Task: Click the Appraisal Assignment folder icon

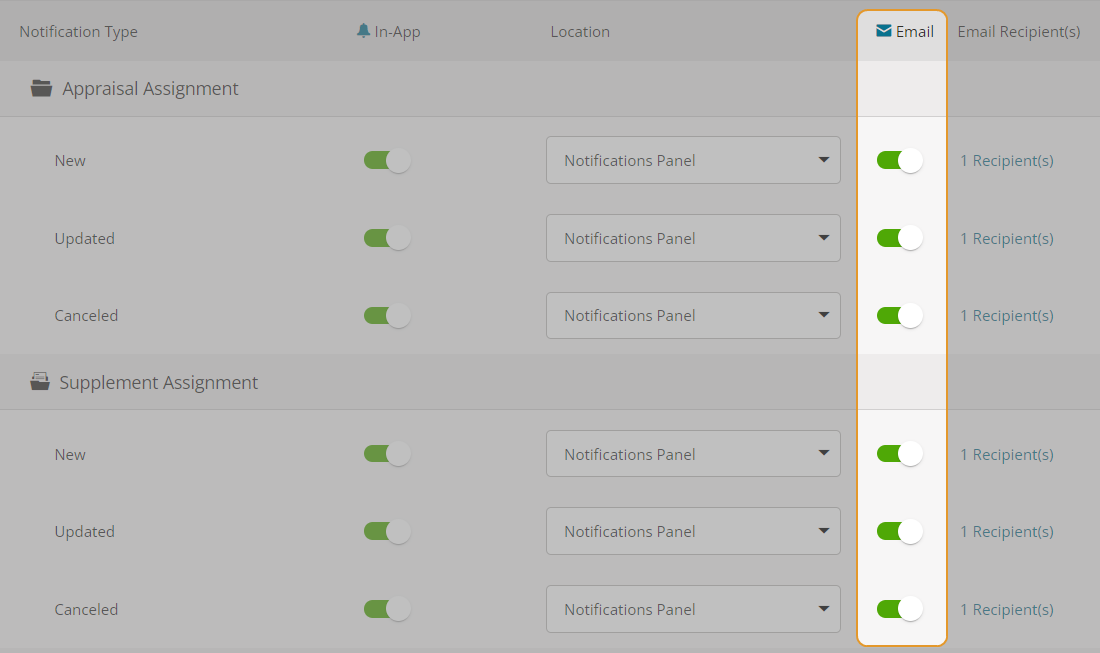Action: [x=41, y=88]
